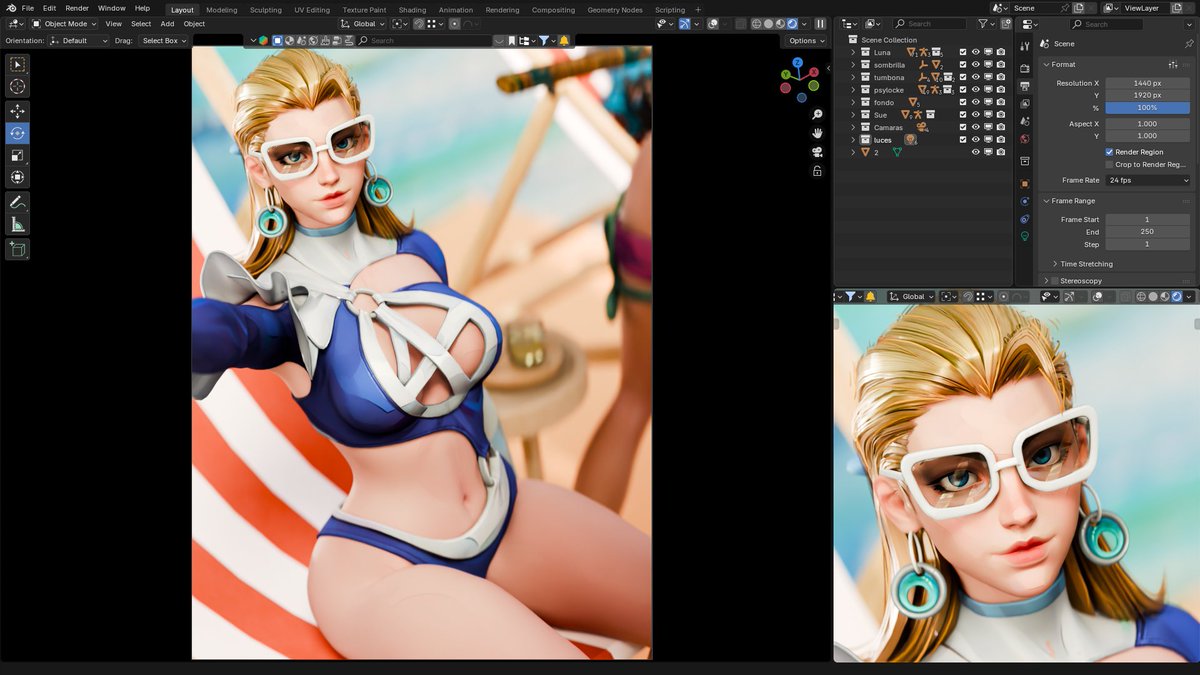The width and height of the screenshot is (1200, 675).
Task: Collapse the Frame Range panel
Action: click(x=1046, y=201)
